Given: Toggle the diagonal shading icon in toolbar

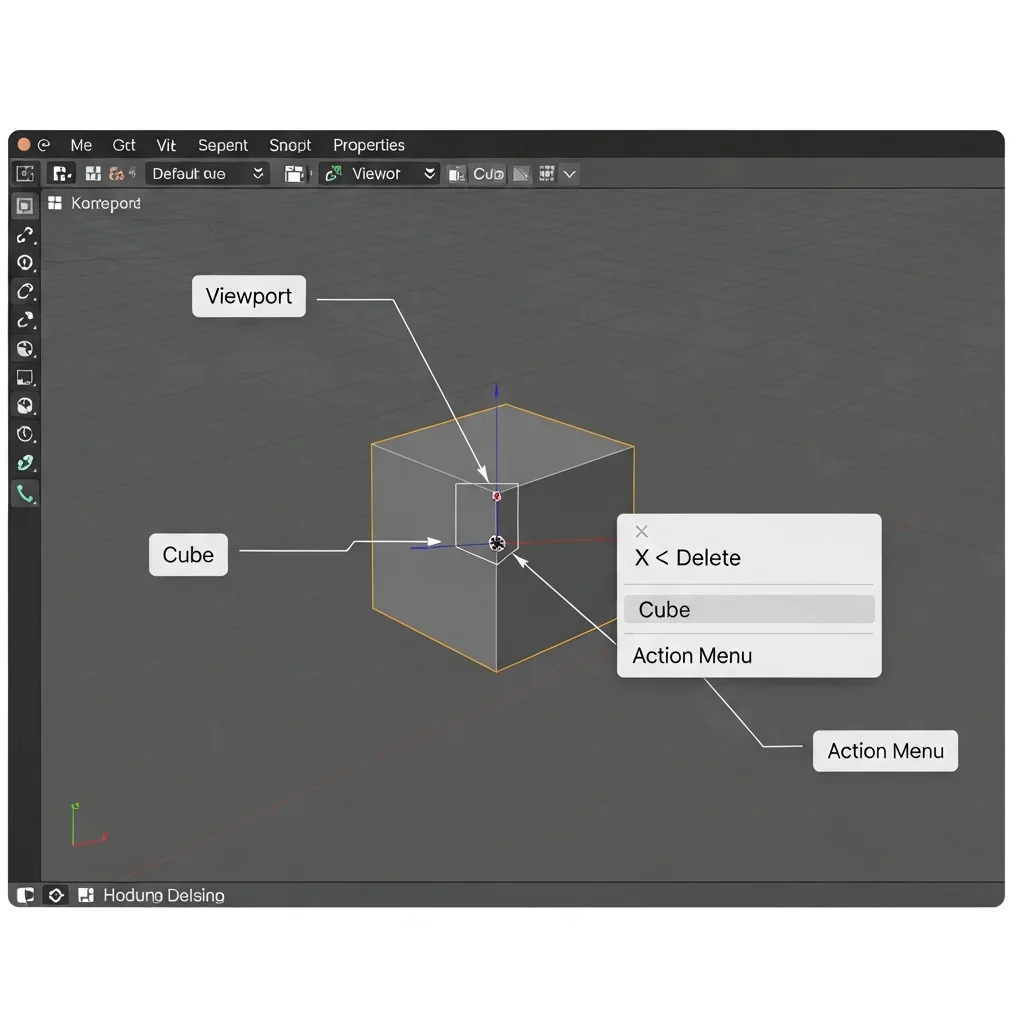Looking at the screenshot, I should pyautogui.click(x=521, y=174).
